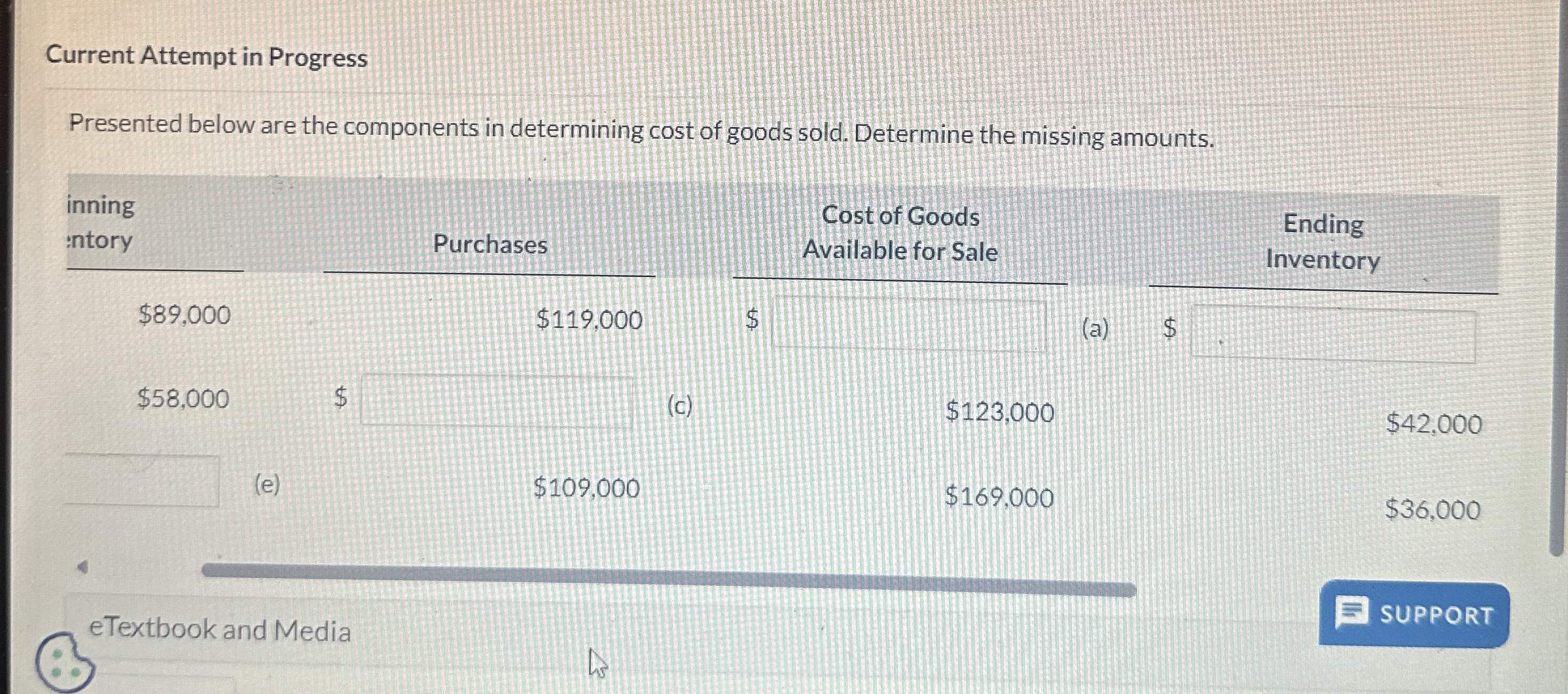Focus the Beginning Inventory (e) input field
Screen dimensions: 1568x694
pos(142,481)
